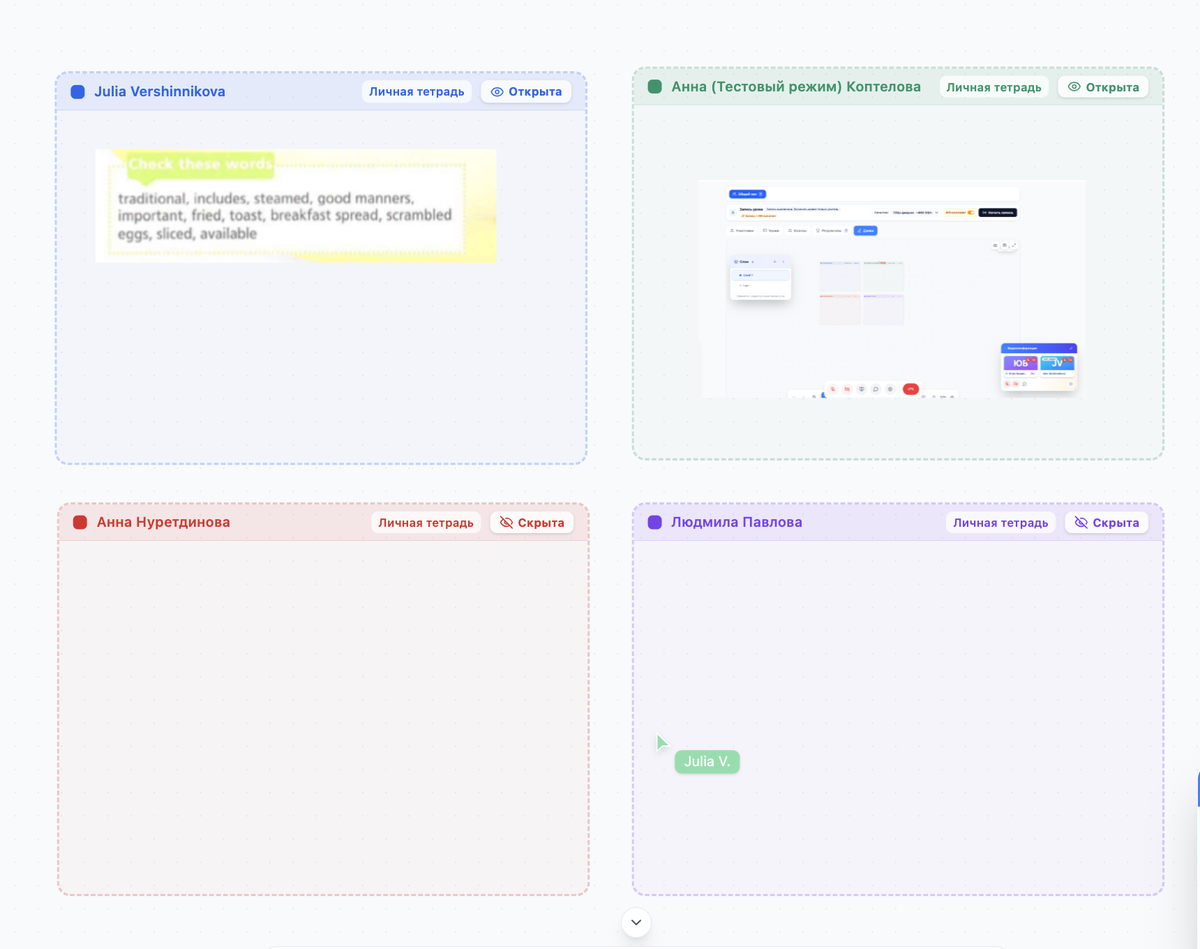Show Анна Нуретдинова's notebook via the Скрыта toggle
The image size is (1200, 949).
pyautogui.click(x=531, y=522)
